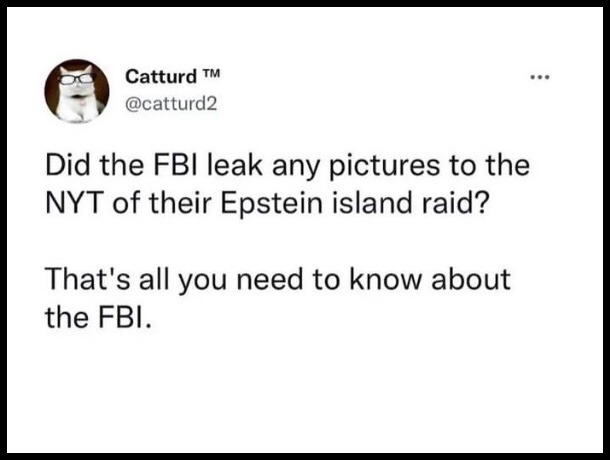Screen dimensions: 610x460
Task: Open the three-dot more options menu
Action: point(540,77)
